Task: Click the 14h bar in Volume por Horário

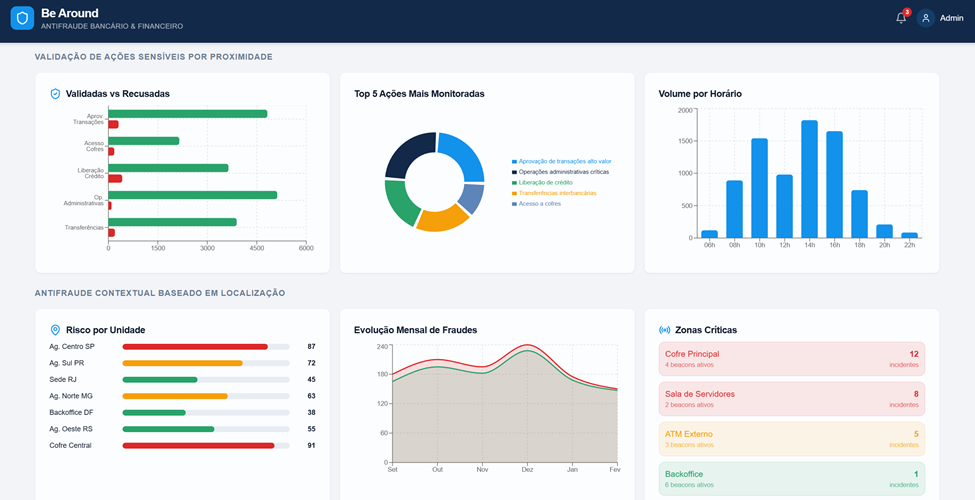Action: [x=809, y=179]
